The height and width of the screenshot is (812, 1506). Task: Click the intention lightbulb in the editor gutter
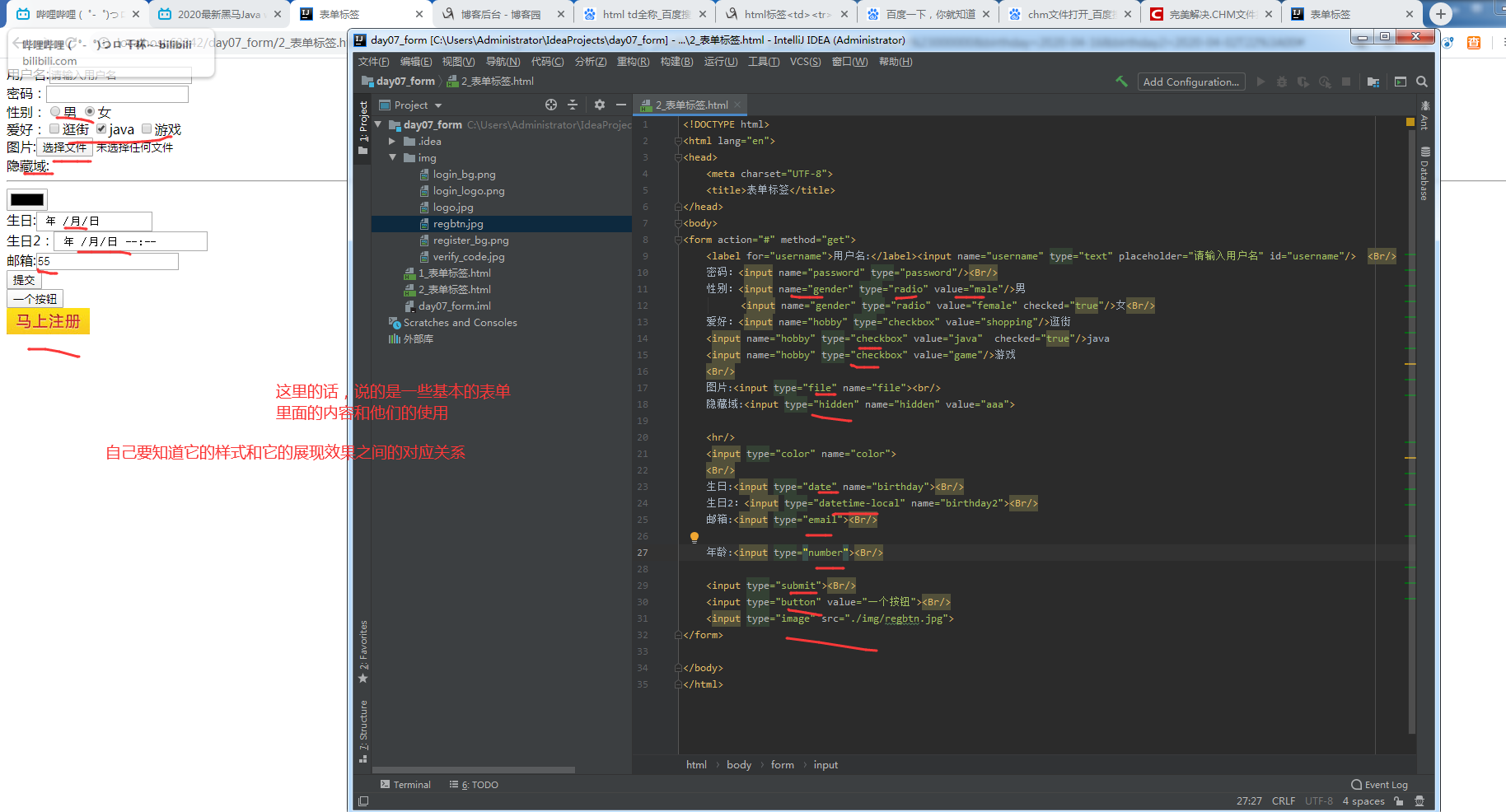(695, 537)
